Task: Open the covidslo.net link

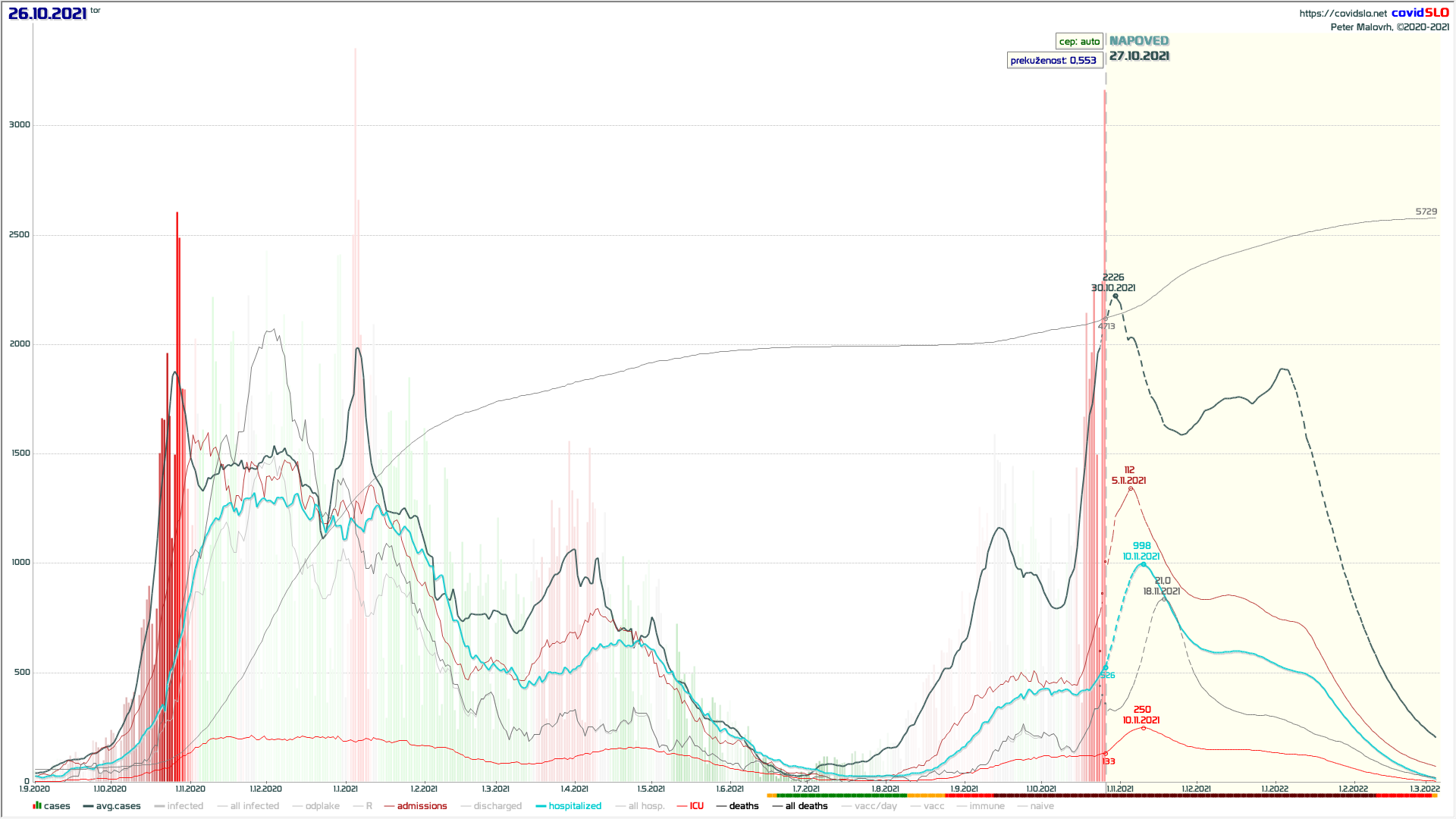Action: [x=1342, y=13]
